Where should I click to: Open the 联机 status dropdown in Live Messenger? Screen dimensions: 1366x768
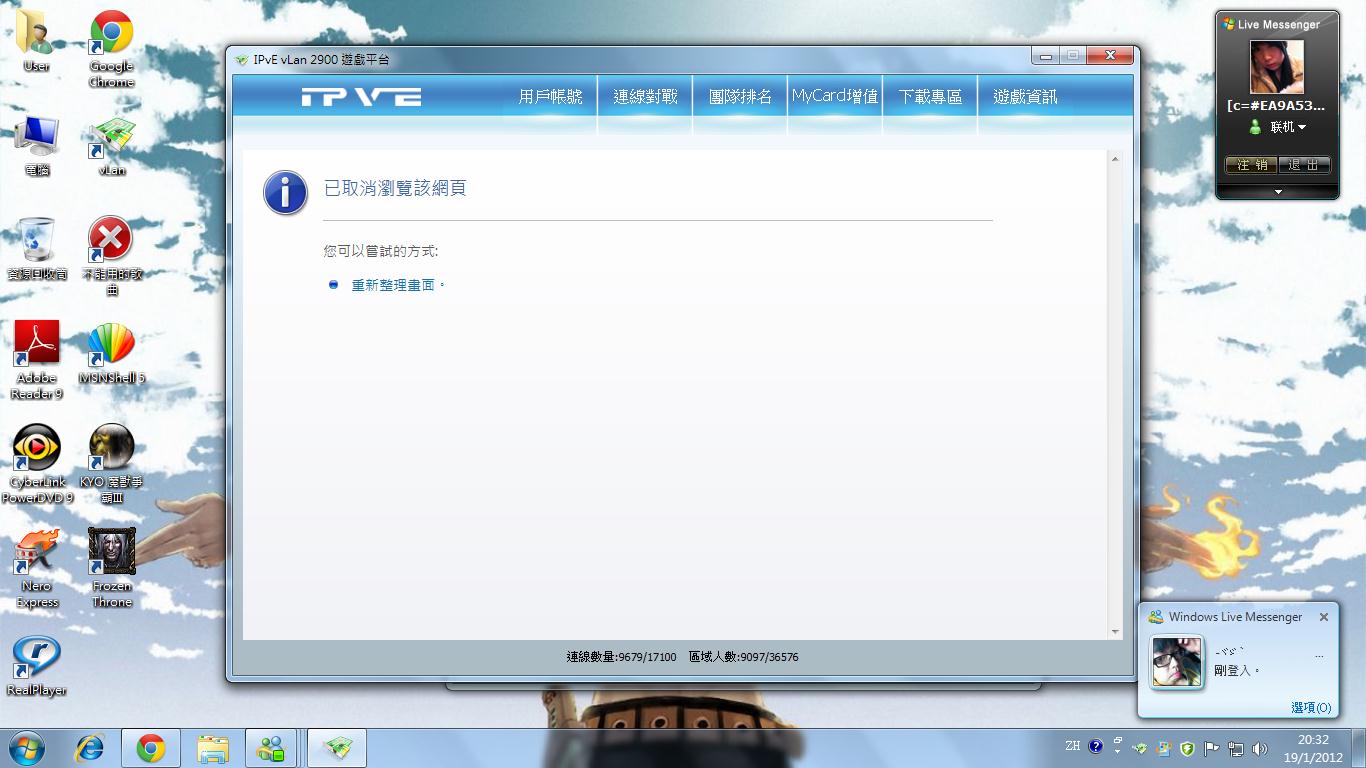point(1288,127)
